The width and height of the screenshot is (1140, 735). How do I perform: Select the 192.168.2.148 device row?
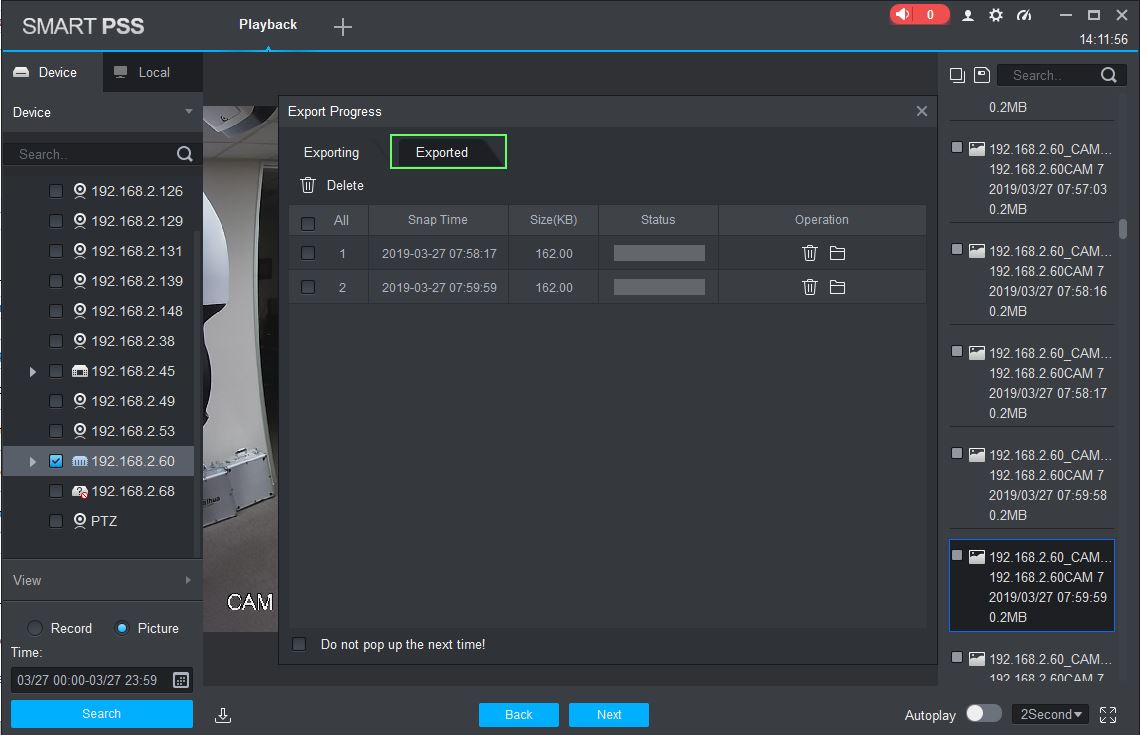point(98,311)
